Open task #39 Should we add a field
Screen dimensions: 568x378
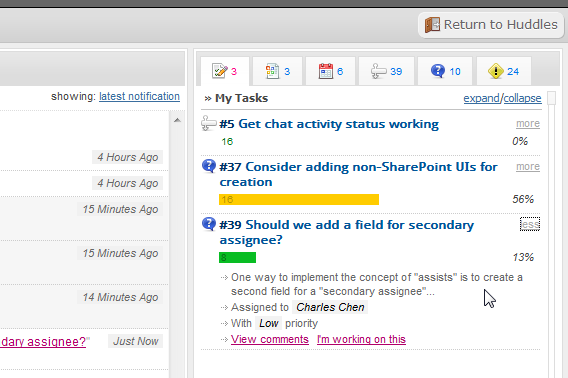[x=347, y=232]
